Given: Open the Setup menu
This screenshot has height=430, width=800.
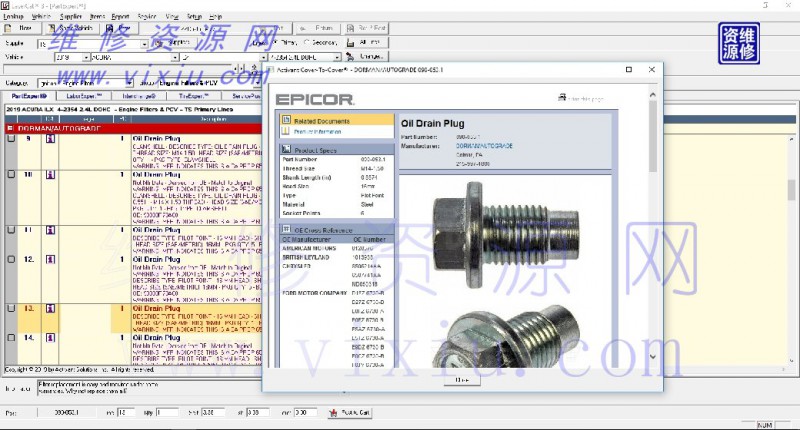Looking at the screenshot, I should [x=194, y=16].
